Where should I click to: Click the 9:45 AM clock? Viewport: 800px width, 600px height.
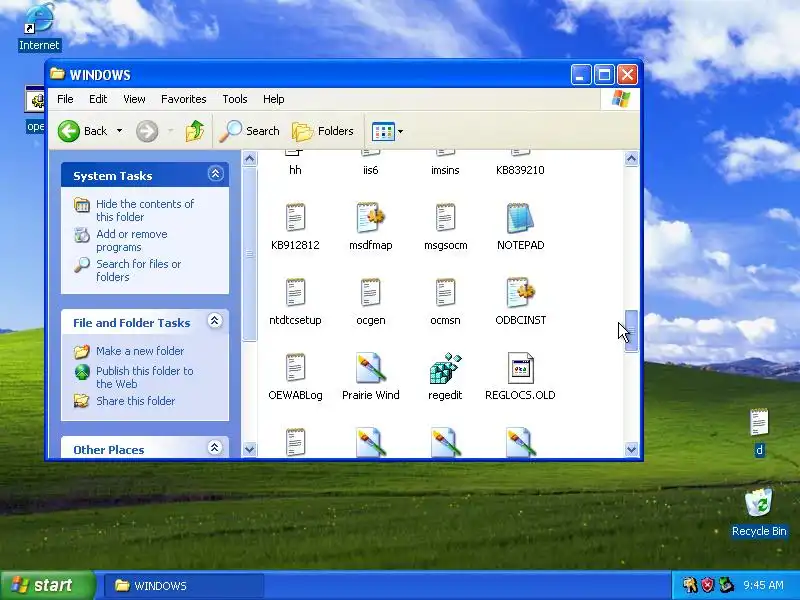coord(763,585)
